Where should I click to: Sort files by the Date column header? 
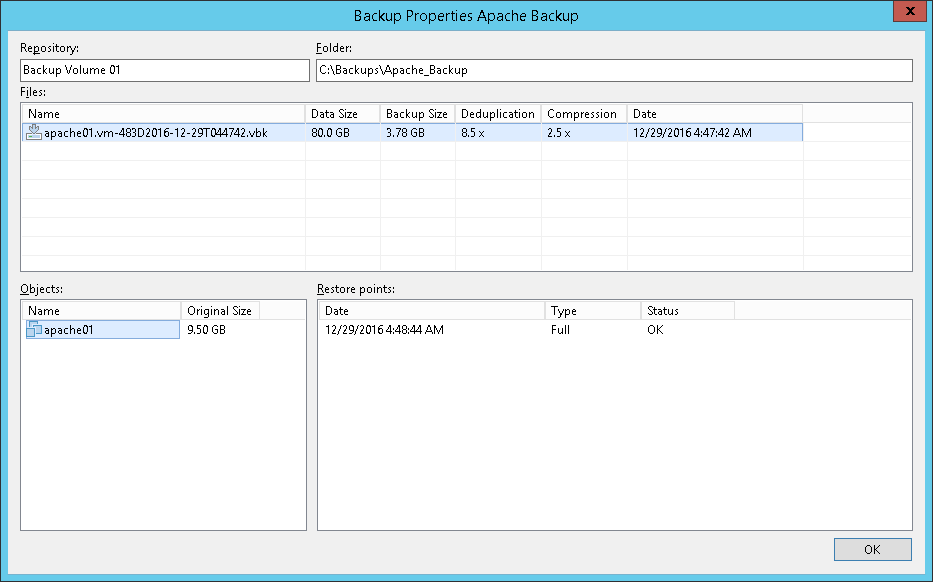714,114
